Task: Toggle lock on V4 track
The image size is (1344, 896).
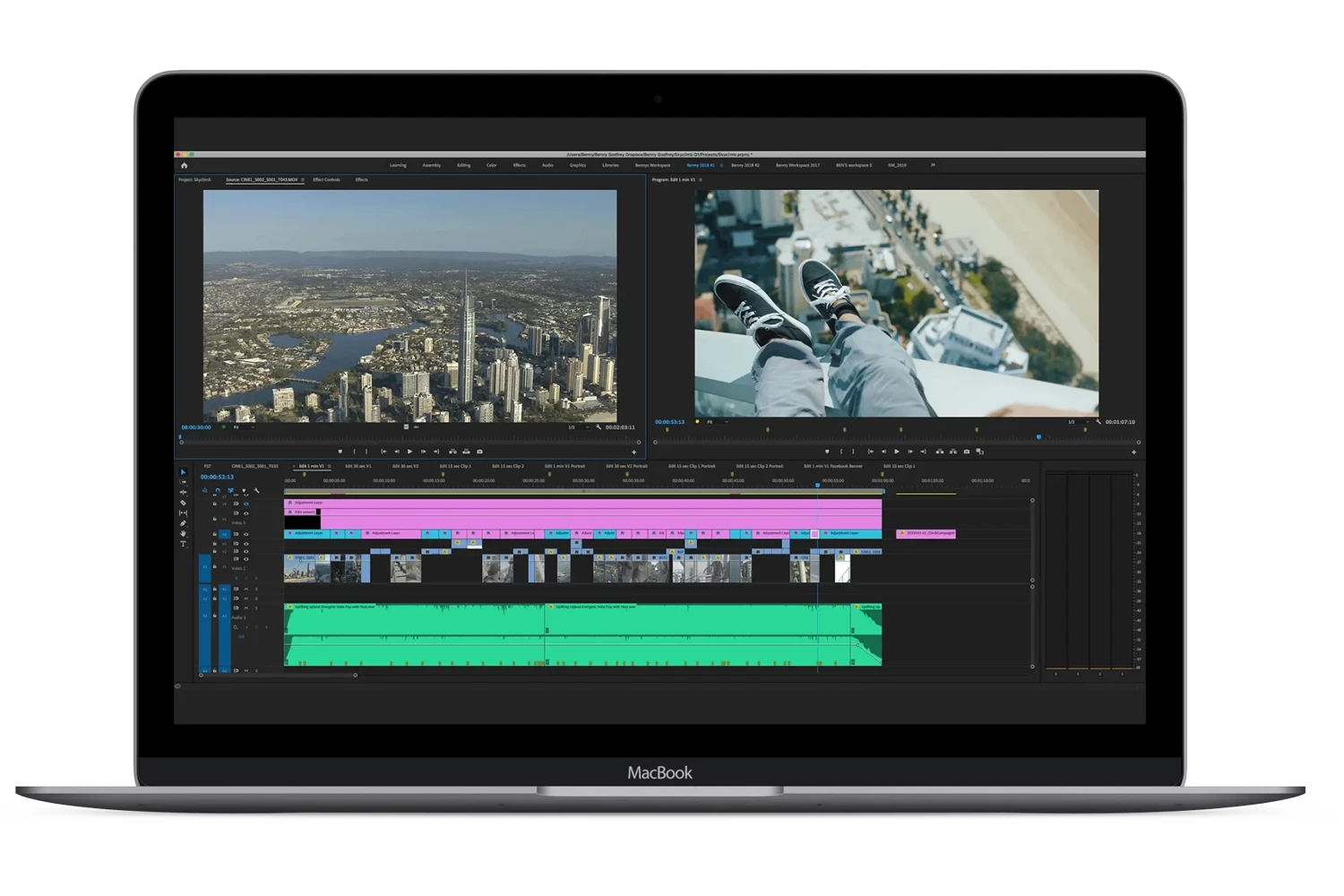Action: click(x=215, y=534)
